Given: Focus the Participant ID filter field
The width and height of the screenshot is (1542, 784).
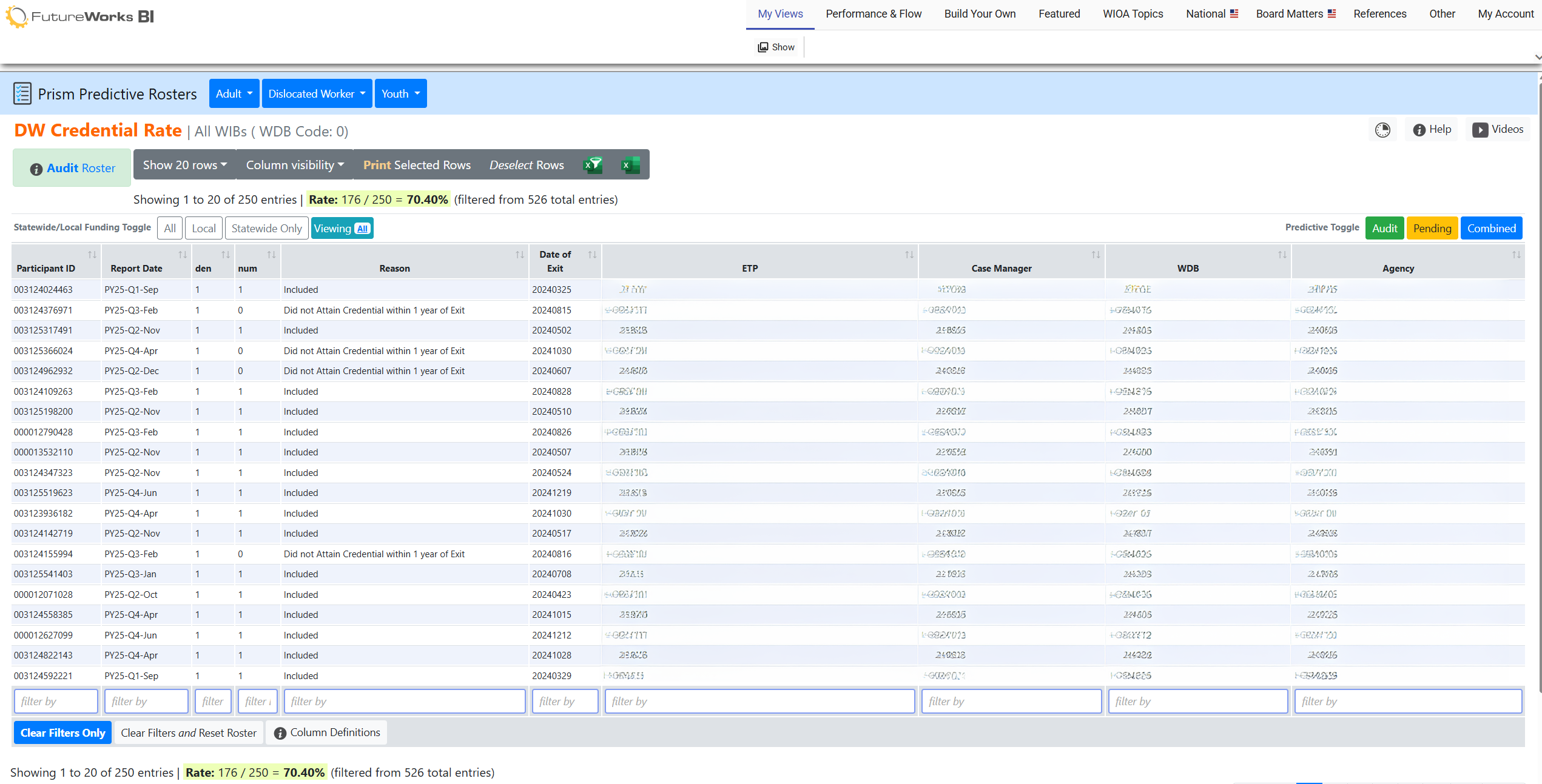Looking at the screenshot, I should 56,702.
